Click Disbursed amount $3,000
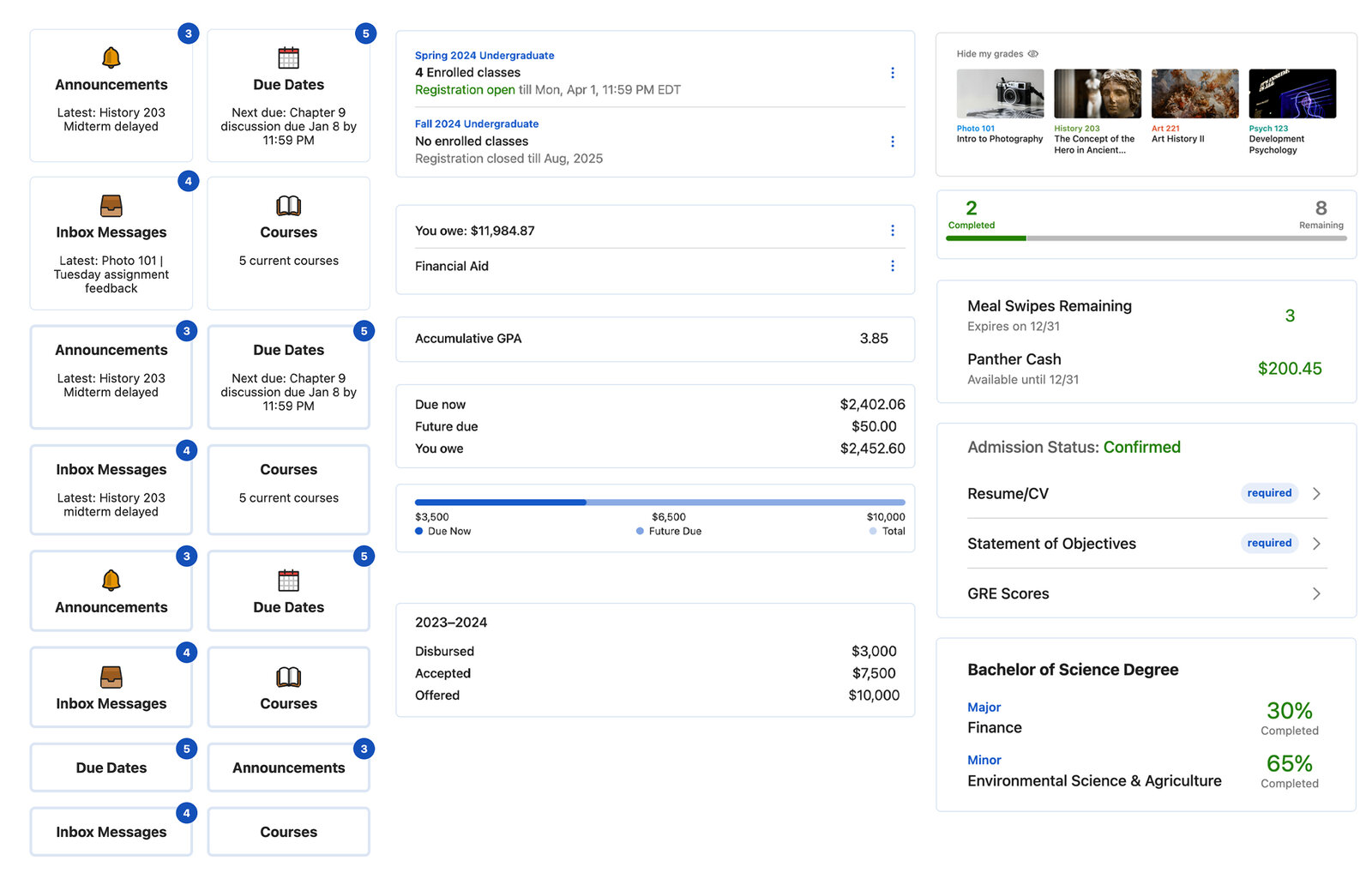 874,652
